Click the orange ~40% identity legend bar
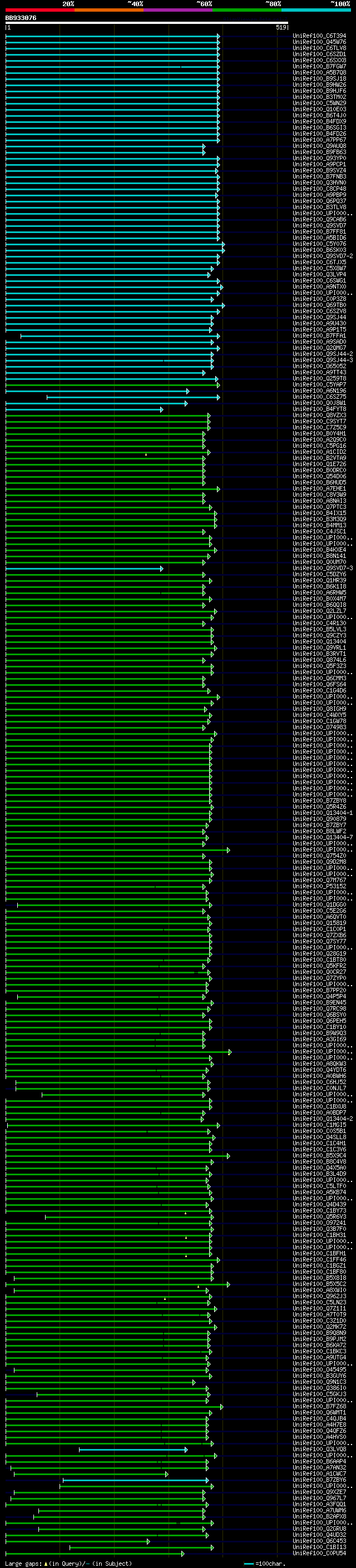The width and height of the screenshot is (356, 1568). click(x=109, y=10)
